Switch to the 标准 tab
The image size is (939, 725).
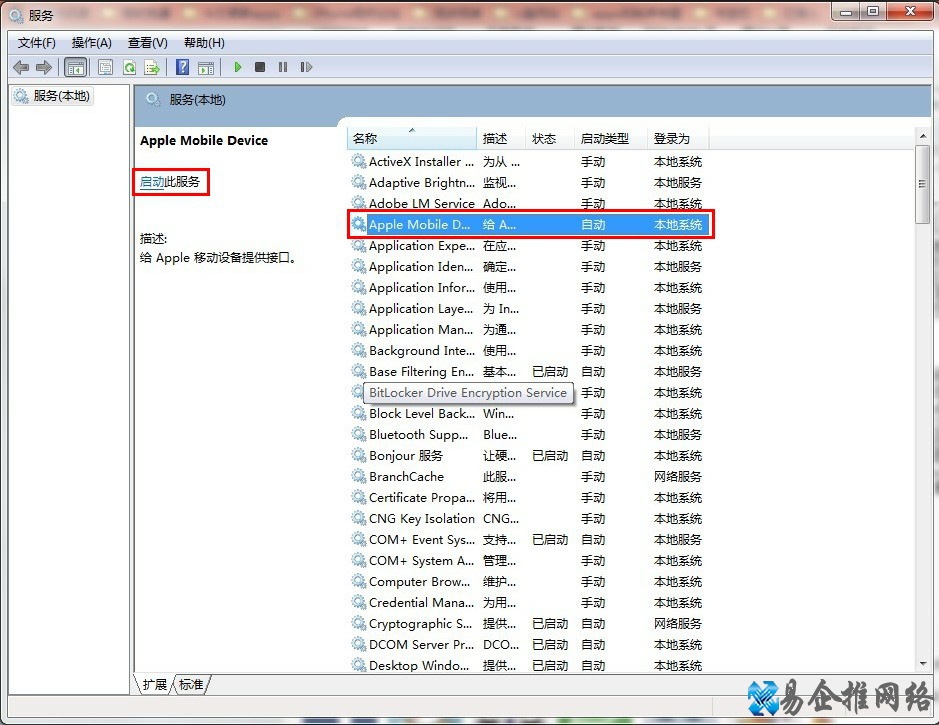[x=191, y=685]
